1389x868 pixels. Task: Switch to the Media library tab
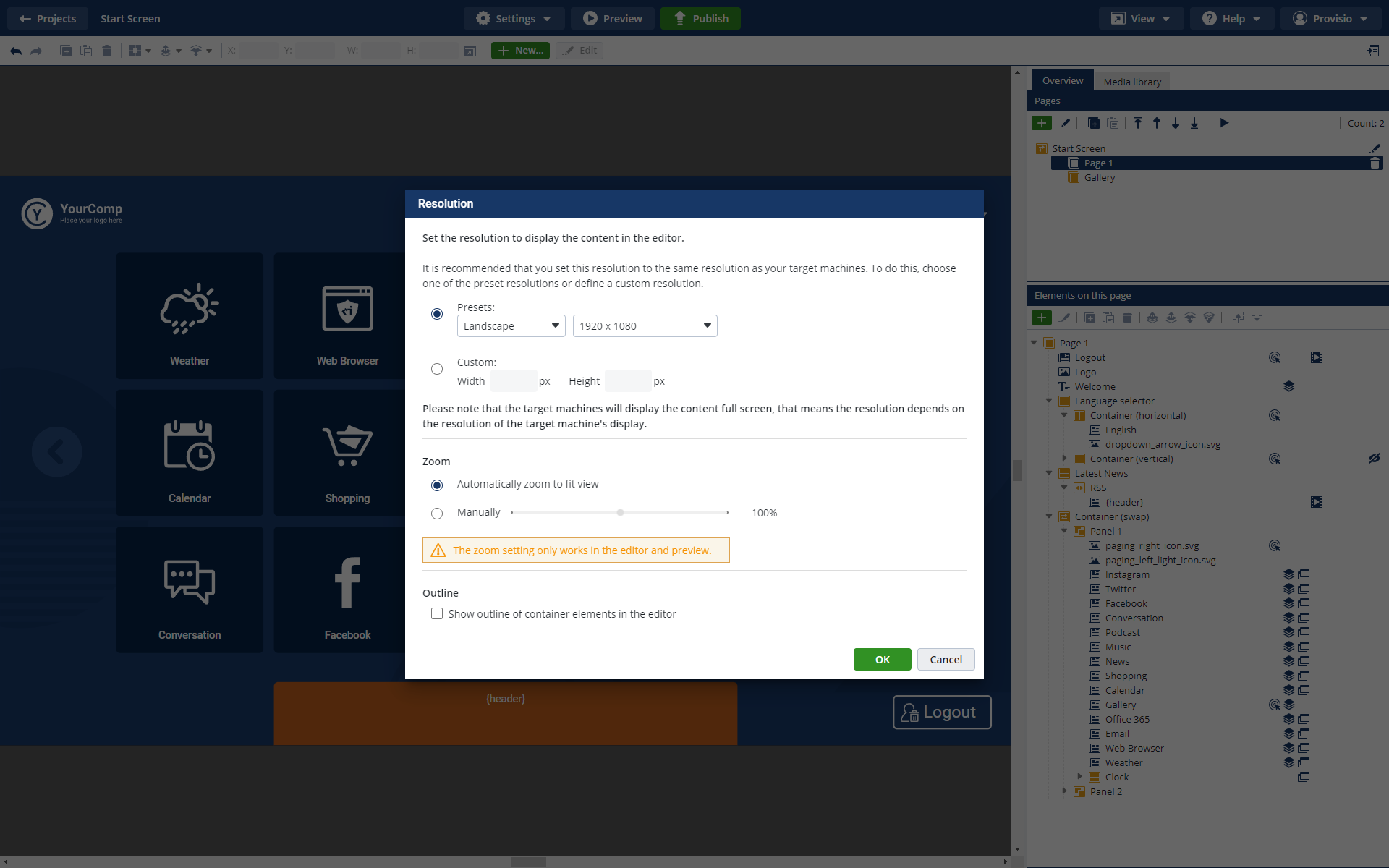coord(1132,82)
